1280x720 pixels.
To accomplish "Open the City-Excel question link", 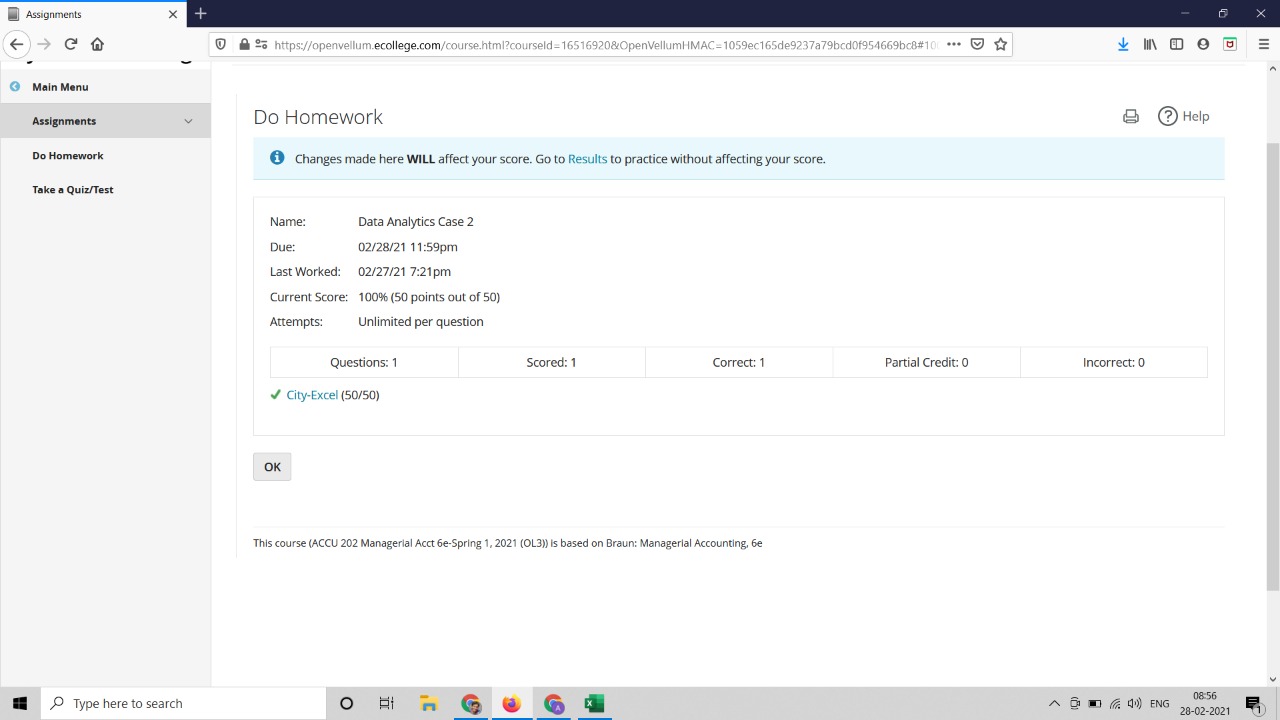I will [x=312, y=395].
